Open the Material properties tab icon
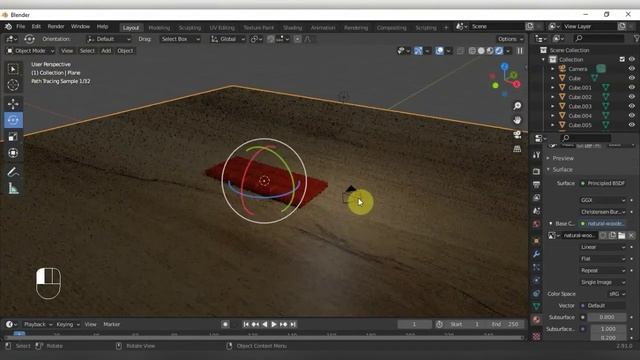This screenshot has height=360, width=640. click(536, 319)
